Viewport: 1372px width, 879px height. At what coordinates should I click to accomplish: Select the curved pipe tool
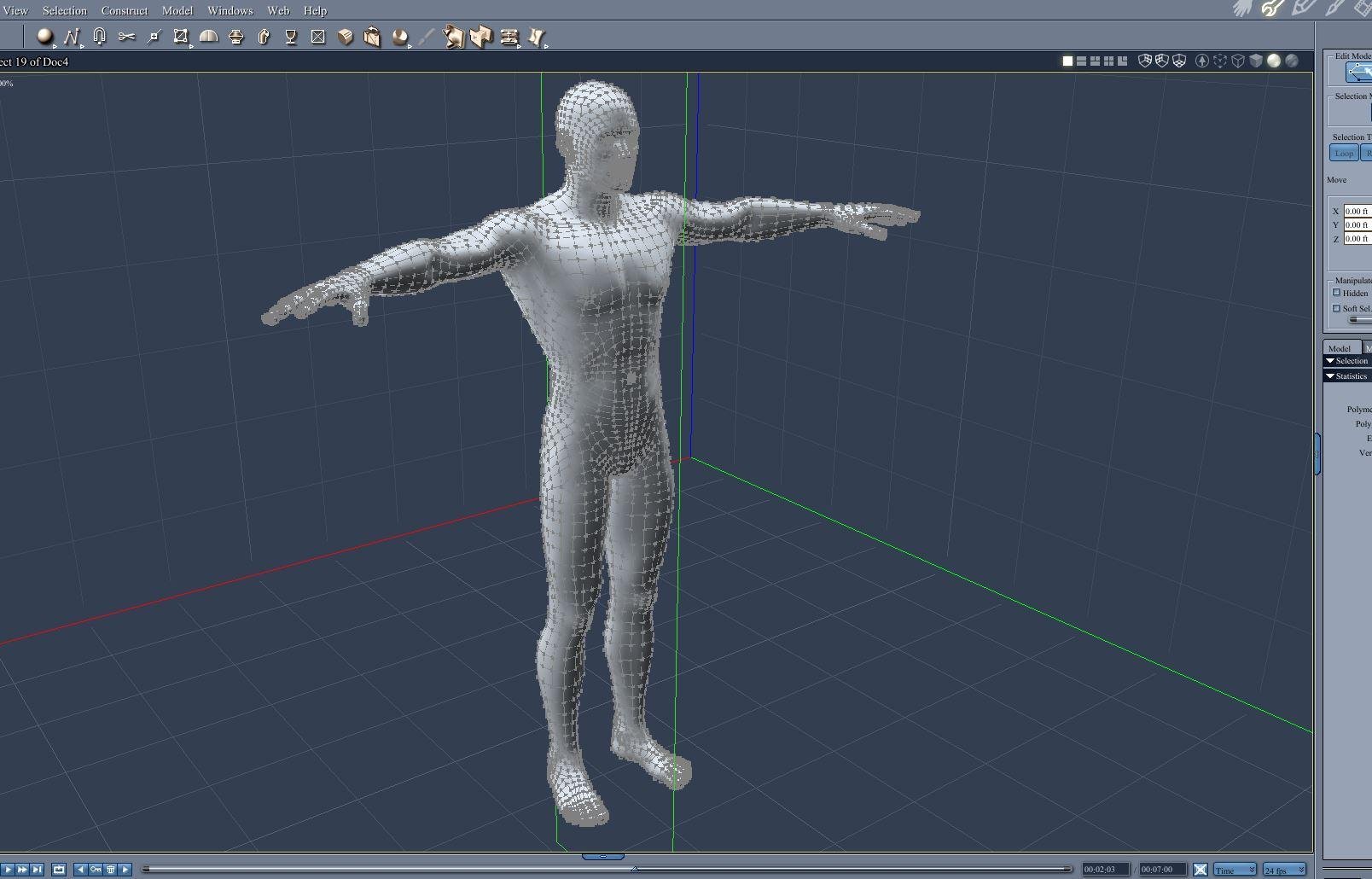coord(264,37)
